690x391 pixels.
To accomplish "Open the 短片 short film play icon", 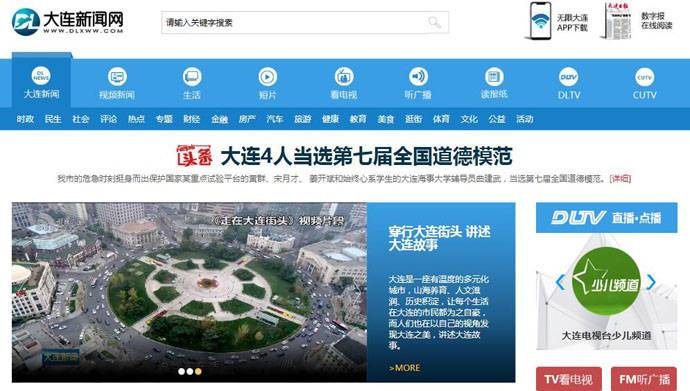I will (268, 77).
